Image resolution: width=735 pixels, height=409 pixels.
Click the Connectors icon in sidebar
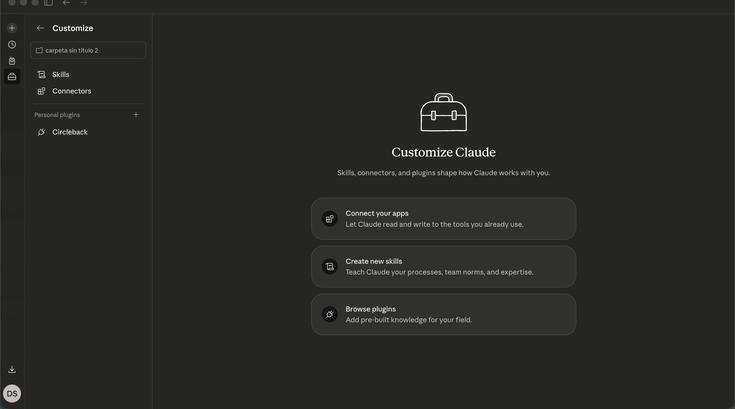41,91
